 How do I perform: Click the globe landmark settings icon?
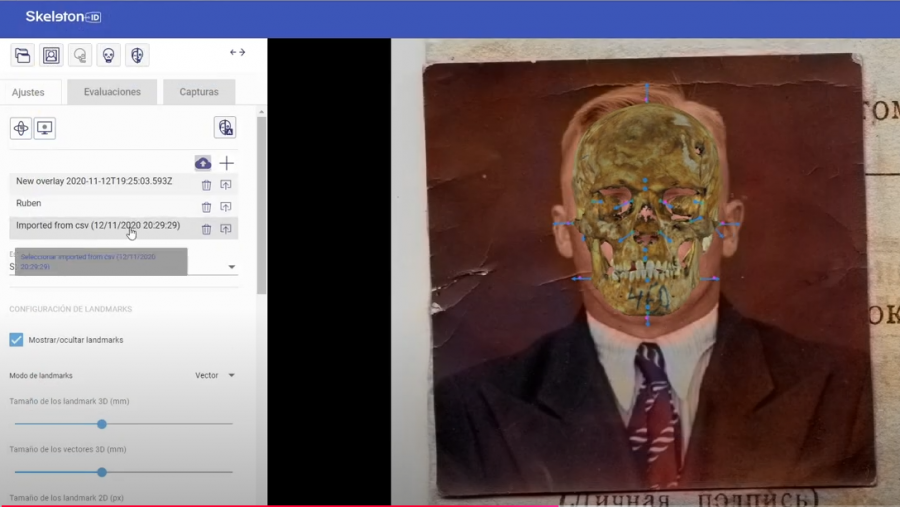[225, 127]
